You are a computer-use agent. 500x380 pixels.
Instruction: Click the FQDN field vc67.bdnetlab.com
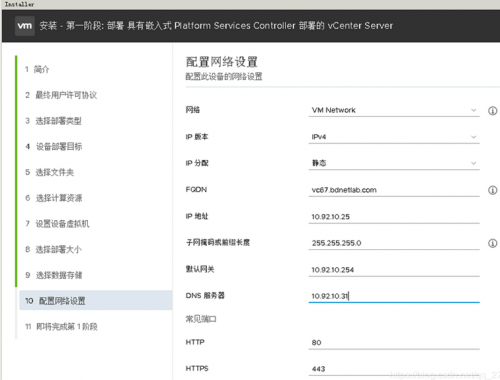(x=394, y=190)
